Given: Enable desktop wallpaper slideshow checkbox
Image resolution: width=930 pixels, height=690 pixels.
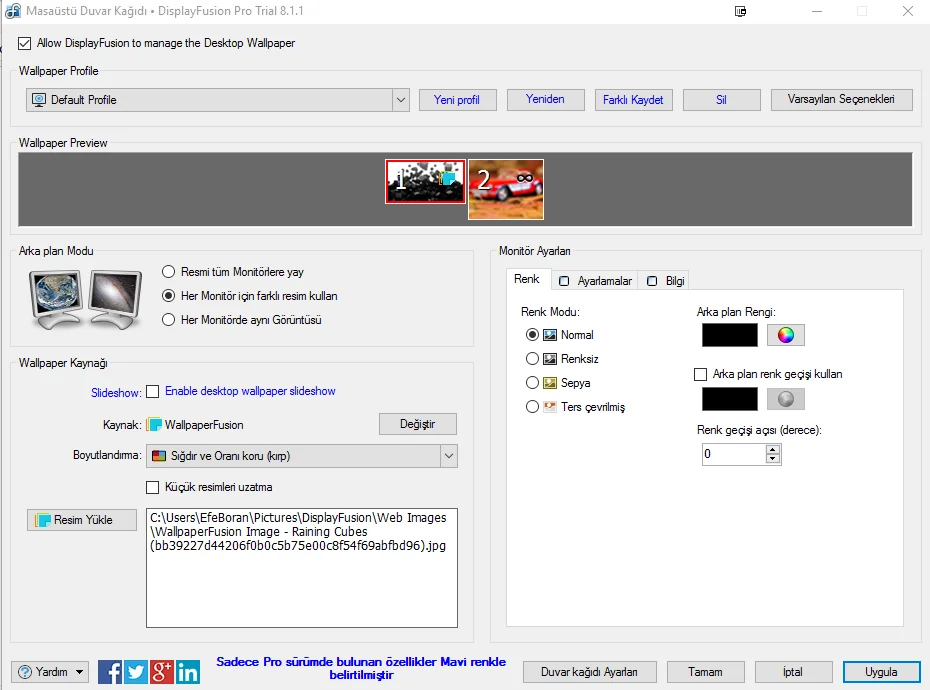Looking at the screenshot, I should (x=153, y=392).
